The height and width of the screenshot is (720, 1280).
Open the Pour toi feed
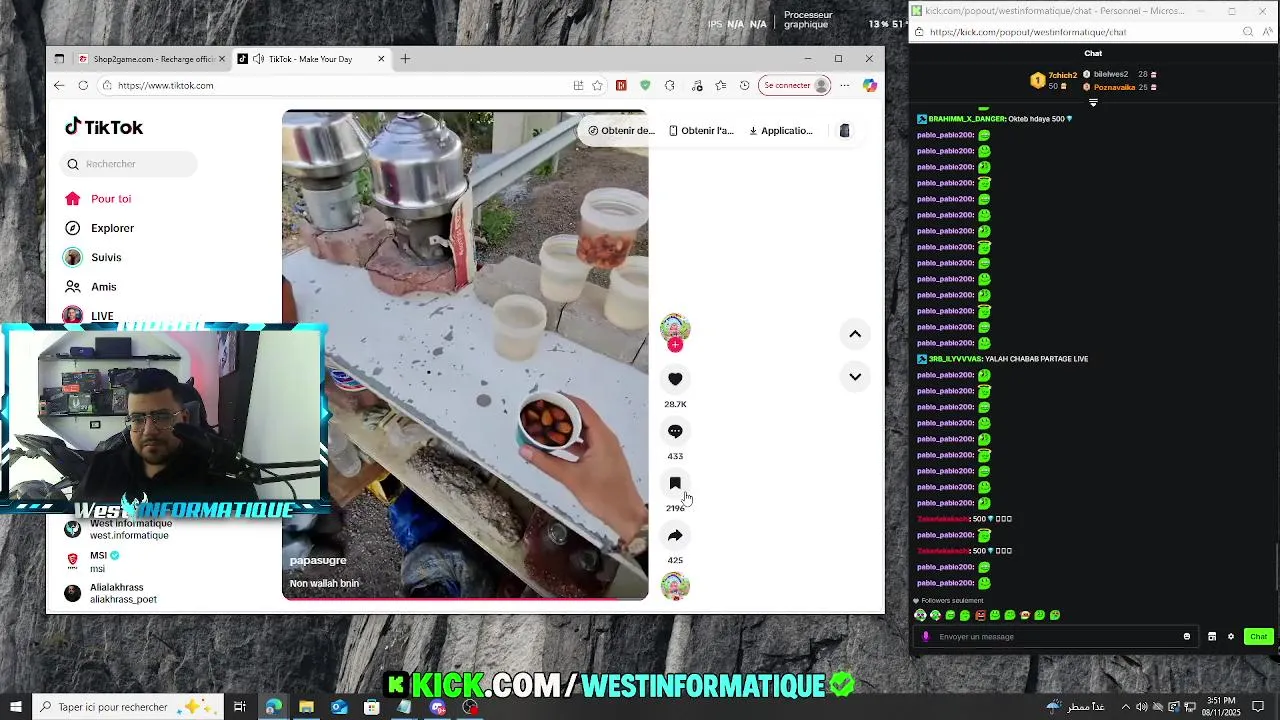(111, 199)
